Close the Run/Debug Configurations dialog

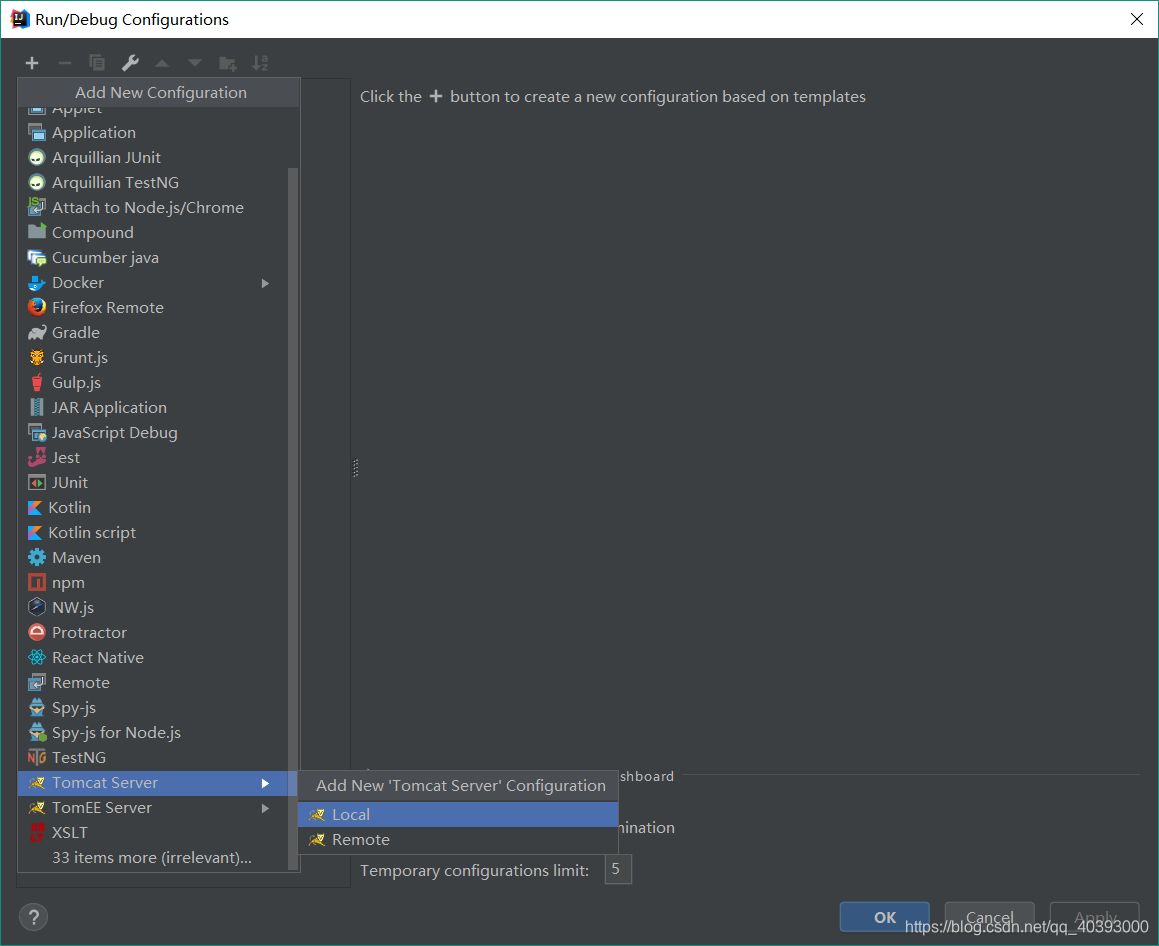[1137, 19]
